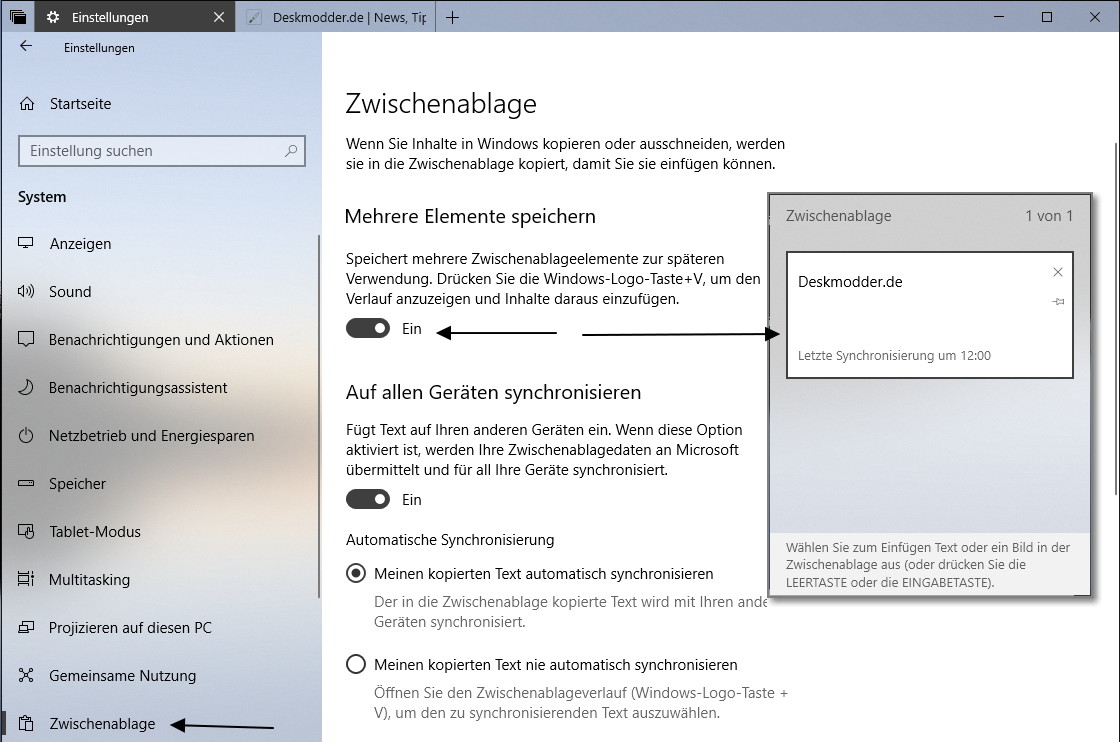Click the Zwischenablage page heading
Viewport: 1120px width, 742px height.
441,104
